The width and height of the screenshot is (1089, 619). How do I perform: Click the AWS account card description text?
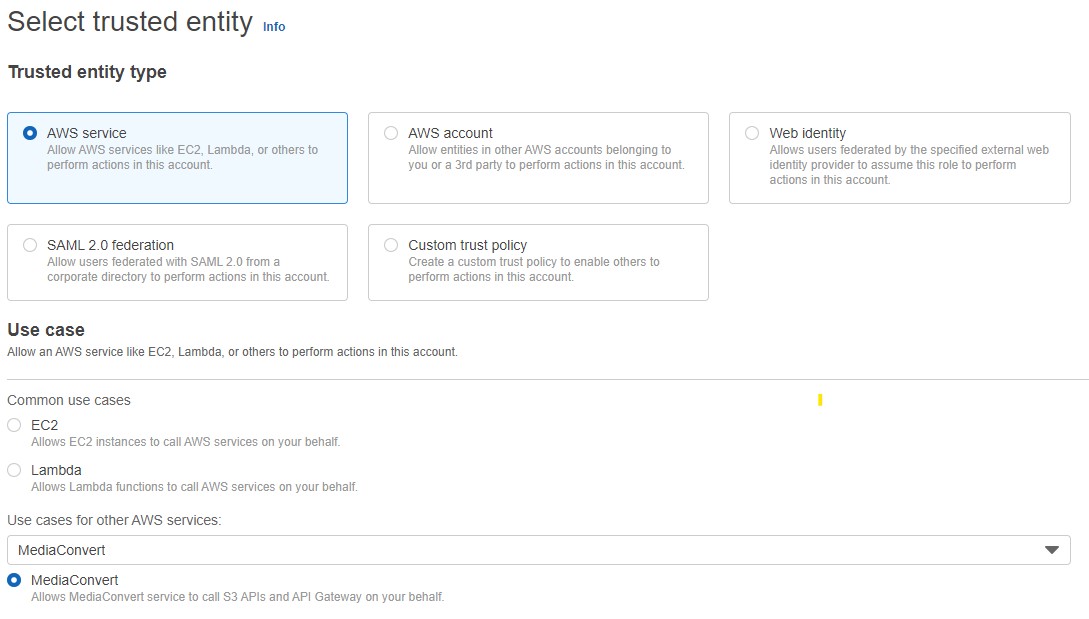[546, 158]
